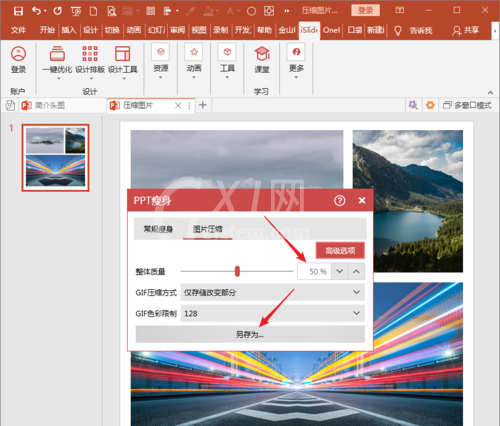Click the 高级选项 advanced options button
This screenshot has height=426, width=500.
coord(340,251)
